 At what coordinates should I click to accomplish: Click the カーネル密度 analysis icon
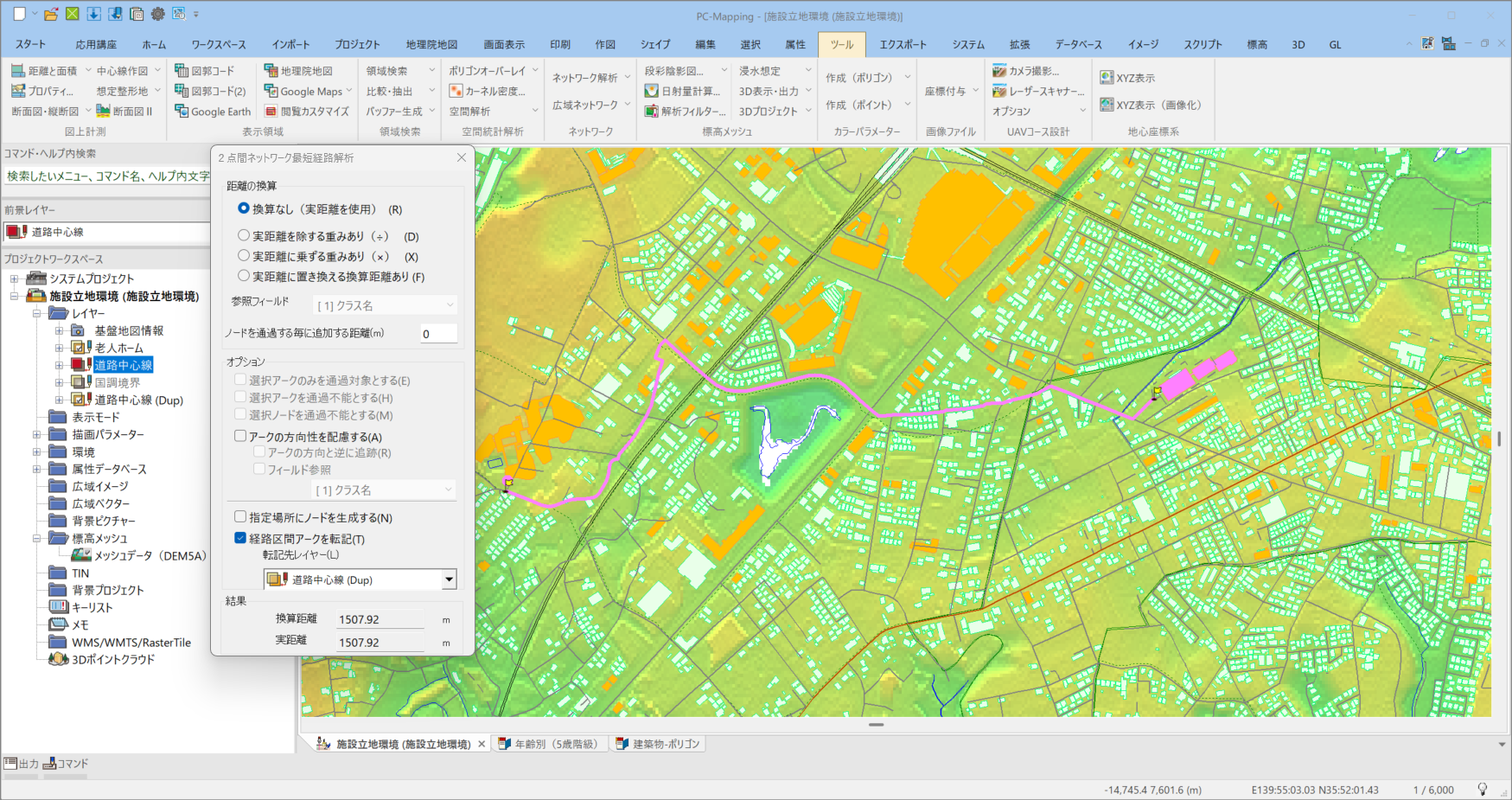click(x=456, y=91)
